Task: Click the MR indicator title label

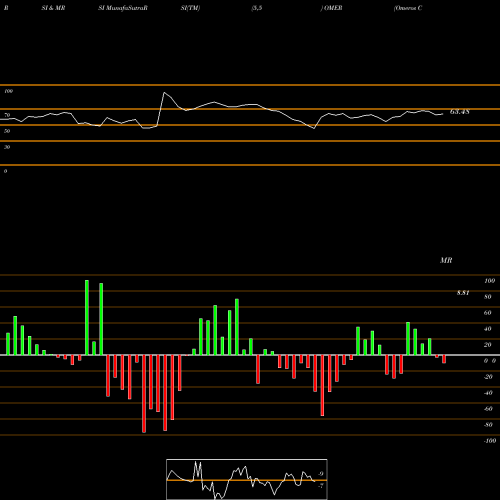Action: tap(446, 260)
